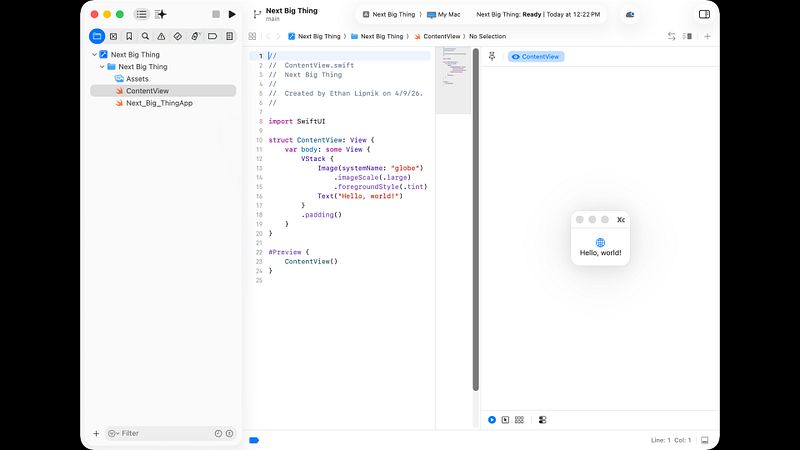Select Next_Big_ThingApp file
The height and width of the screenshot is (450, 800).
(154, 103)
